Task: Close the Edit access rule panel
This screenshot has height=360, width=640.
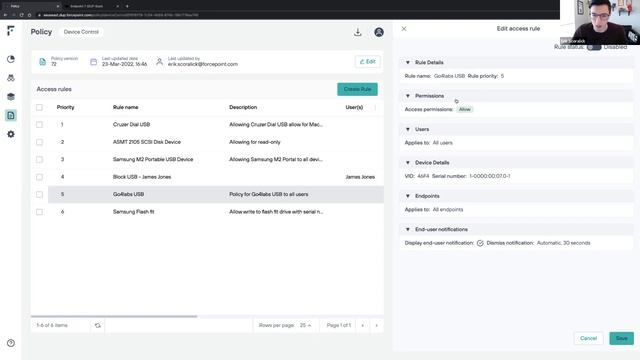Action: 404,29
